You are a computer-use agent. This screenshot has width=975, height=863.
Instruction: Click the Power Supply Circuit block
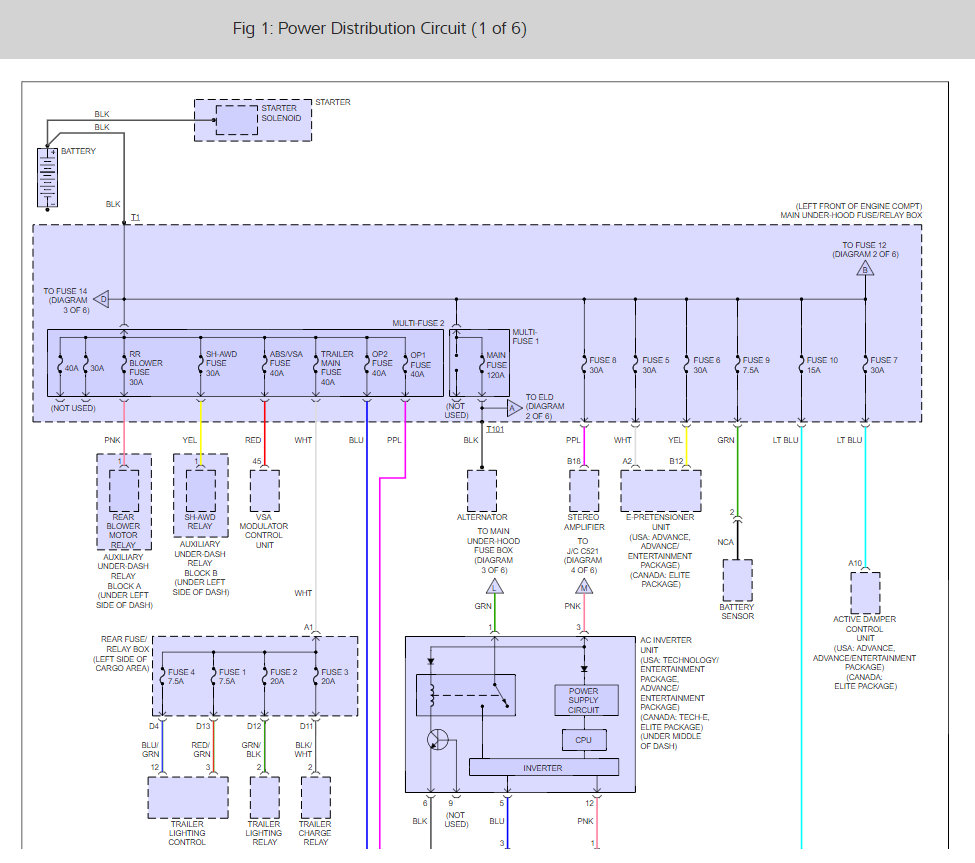tap(584, 701)
